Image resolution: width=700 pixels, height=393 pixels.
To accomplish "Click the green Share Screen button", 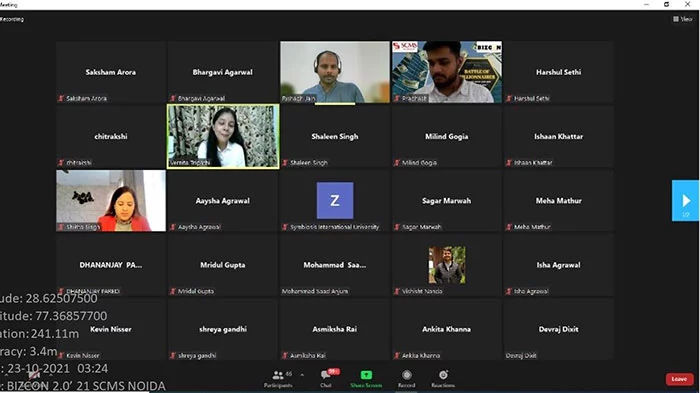I will 366,379.
